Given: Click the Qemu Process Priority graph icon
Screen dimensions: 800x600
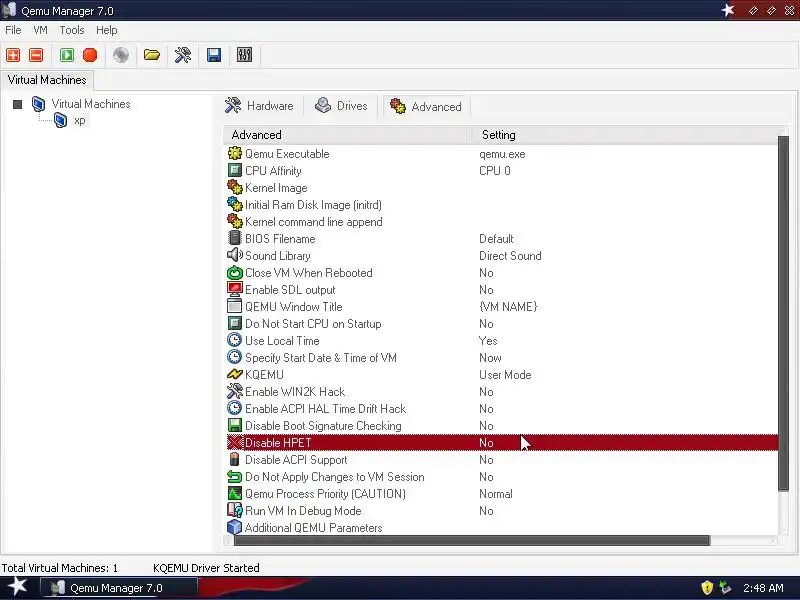Looking at the screenshot, I should point(235,493).
